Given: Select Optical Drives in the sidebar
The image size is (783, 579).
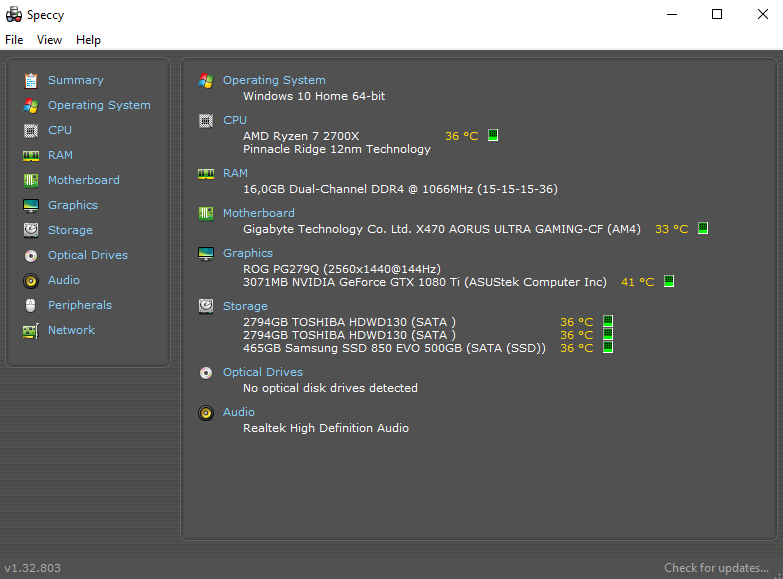Looking at the screenshot, I should click(x=88, y=255).
